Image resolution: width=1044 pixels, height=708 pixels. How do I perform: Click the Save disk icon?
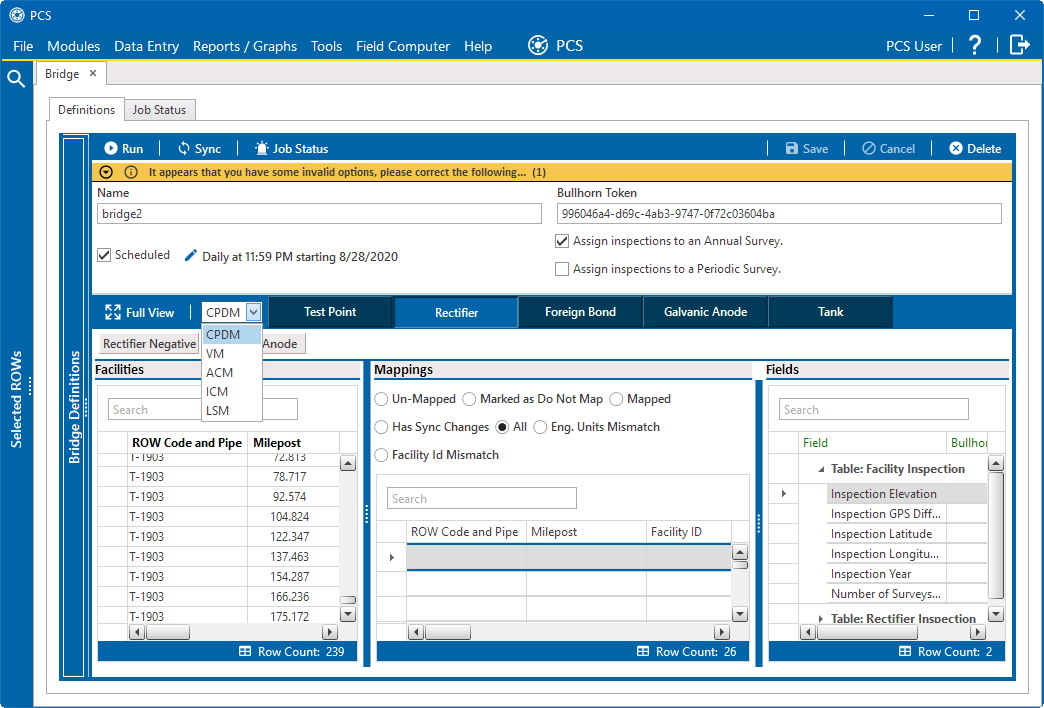[x=792, y=149]
